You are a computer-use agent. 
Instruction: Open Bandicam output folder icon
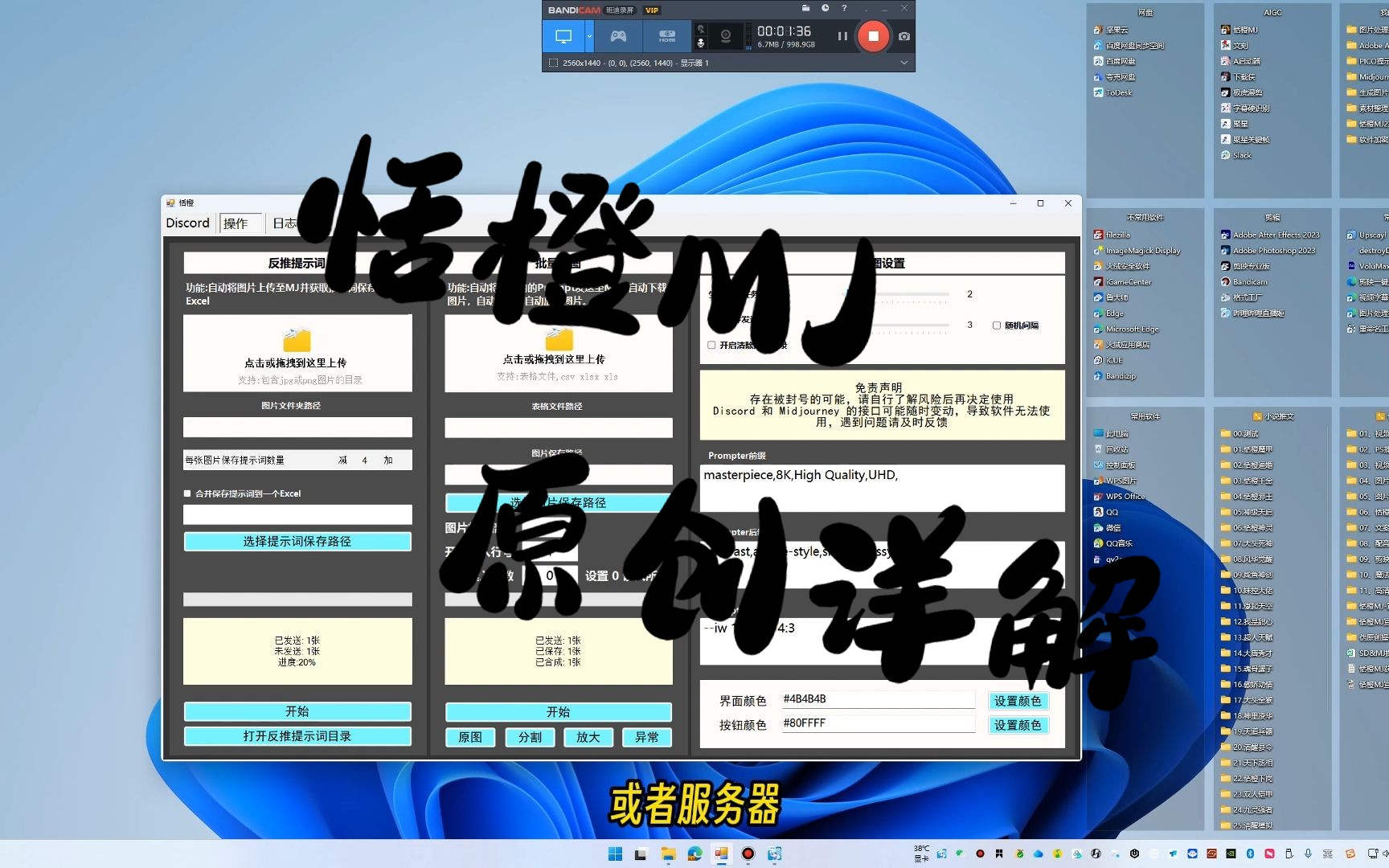pyautogui.click(x=805, y=8)
